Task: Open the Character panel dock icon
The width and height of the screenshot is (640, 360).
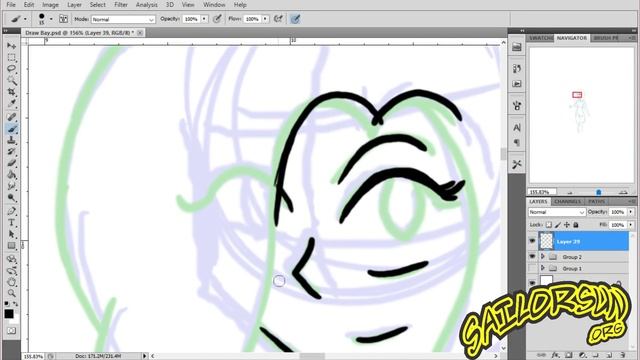Action: point(517,128)
